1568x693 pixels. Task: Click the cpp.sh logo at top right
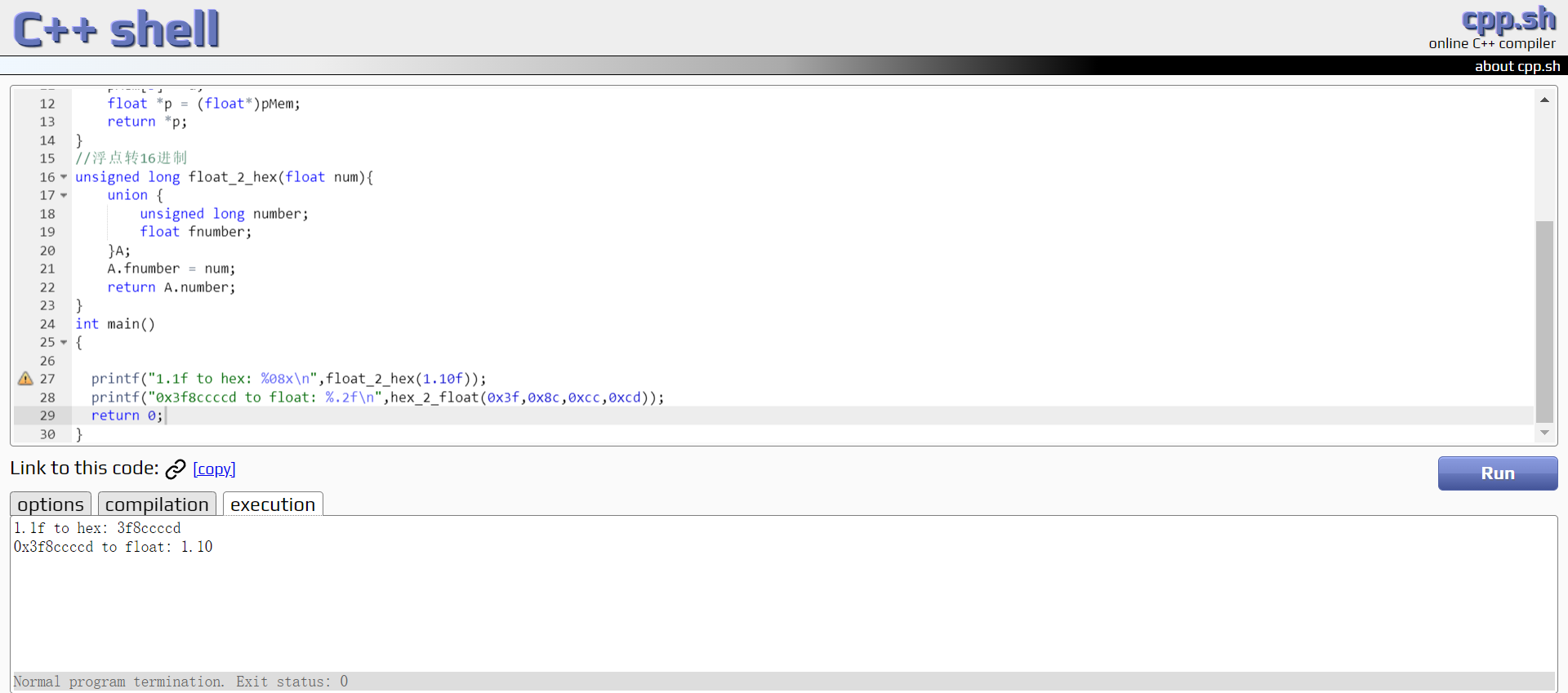click(1508, 19)
